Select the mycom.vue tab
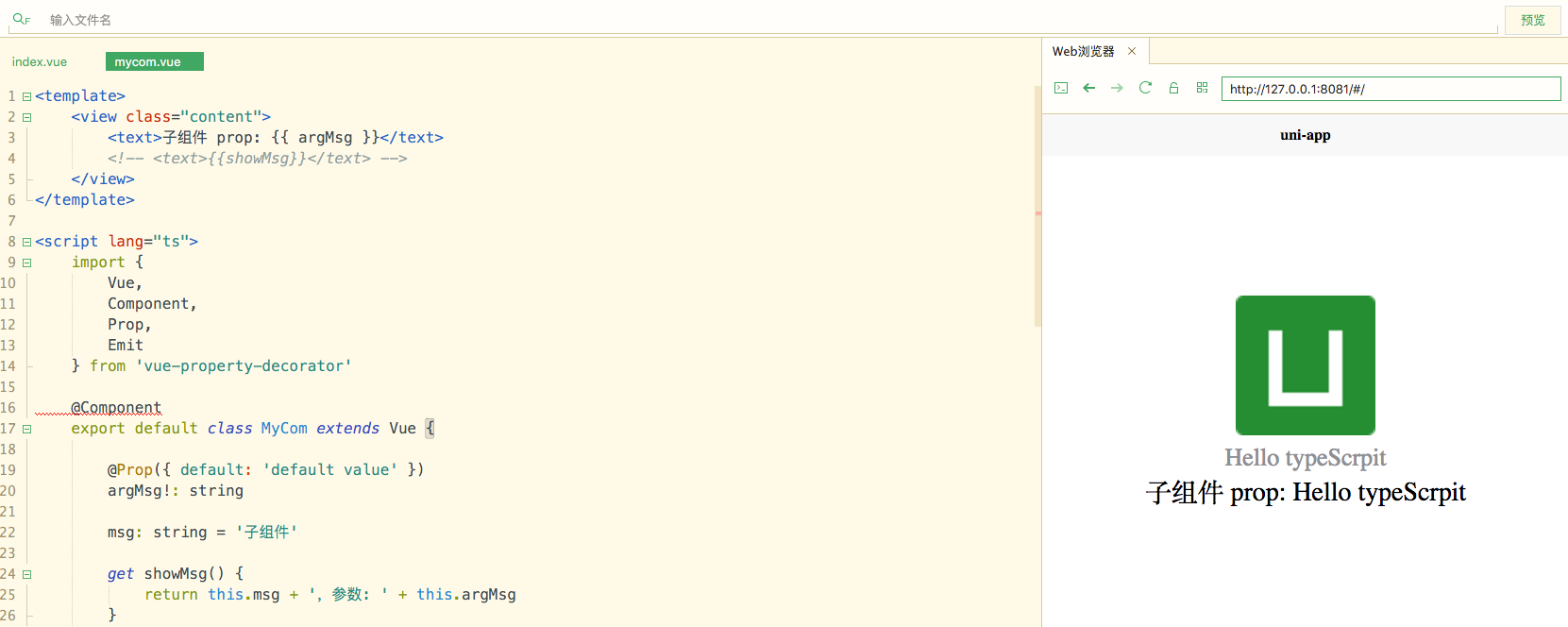 [x=155, y=61]
